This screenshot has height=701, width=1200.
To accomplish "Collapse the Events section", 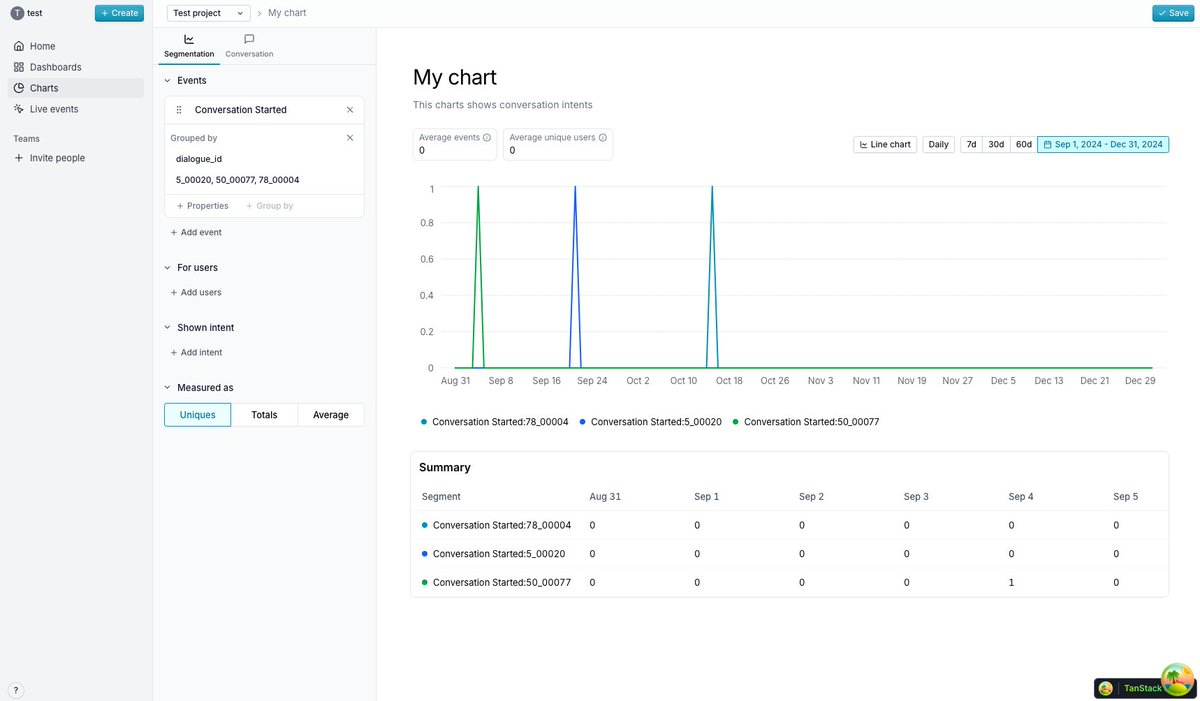I will [168, 80].
